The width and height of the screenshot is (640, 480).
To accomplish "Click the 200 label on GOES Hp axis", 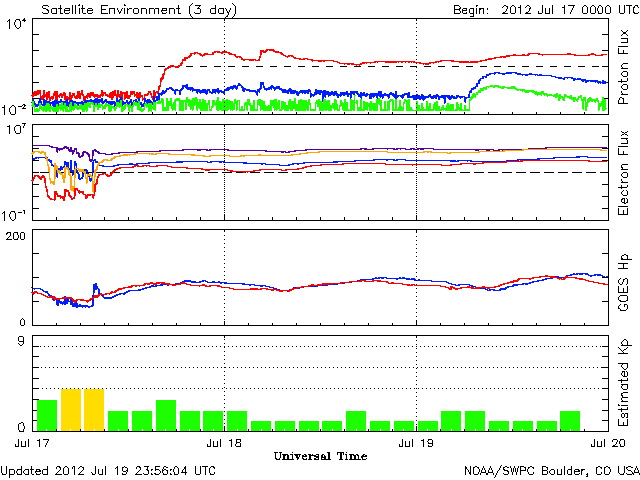I will click(x=16, y=236).
